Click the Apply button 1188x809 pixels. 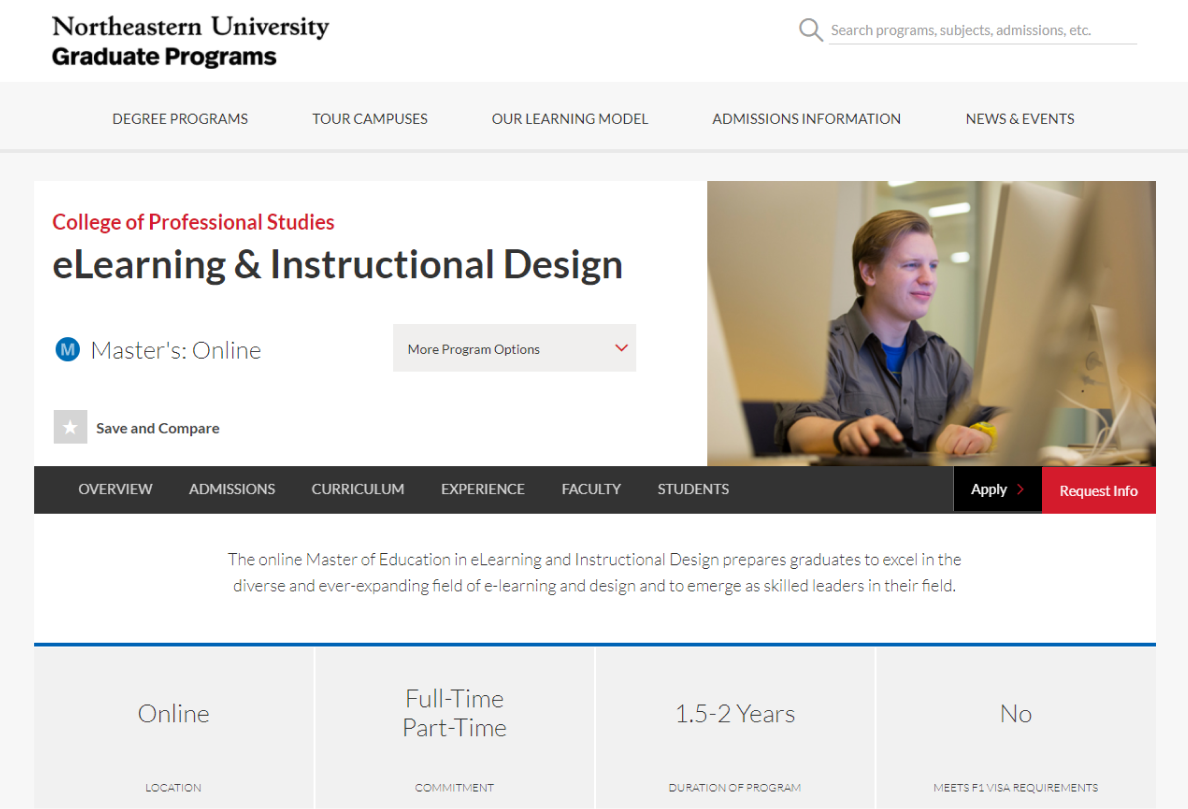[998, 489]
